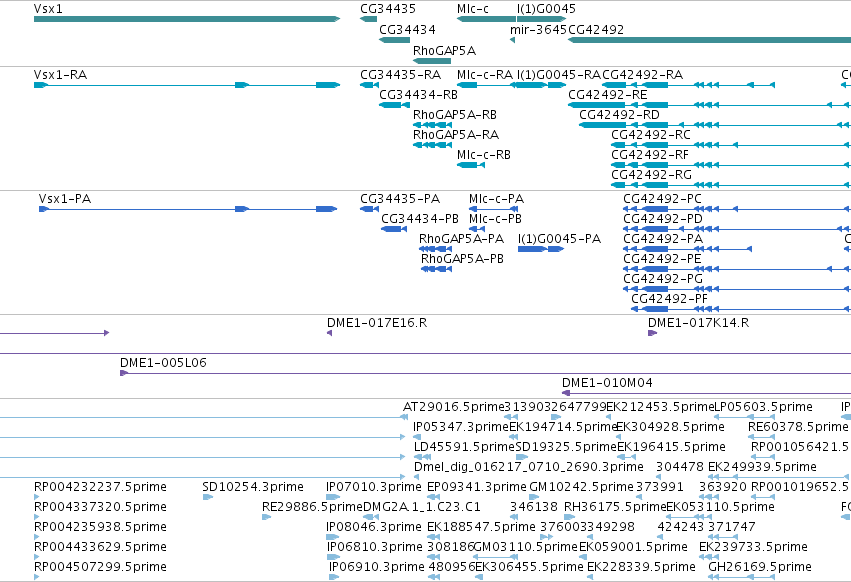The height and width of the screenshot is (582, 851).
Task: Select the Vsx1-RA transcript
Action: pos(187,85)
